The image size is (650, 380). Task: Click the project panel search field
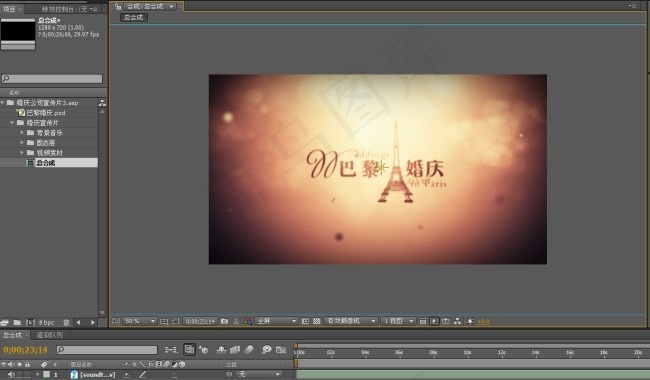(52, 78)
